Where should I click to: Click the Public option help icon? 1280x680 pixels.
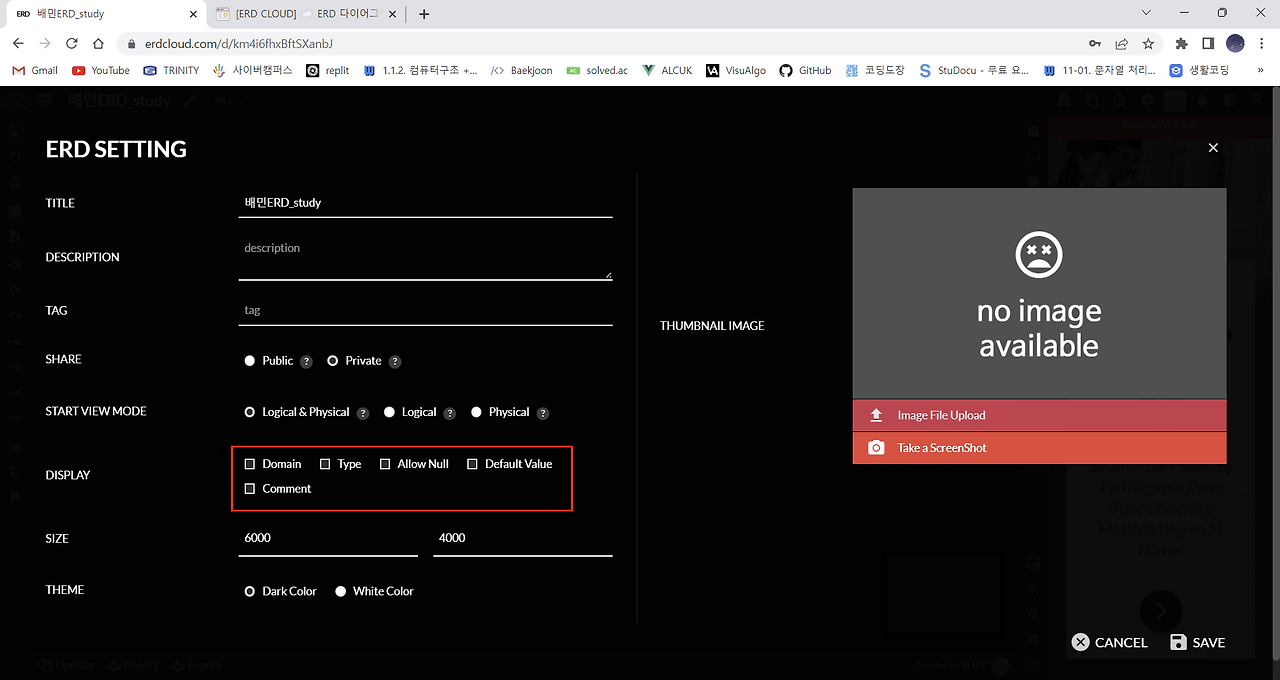pos(306,362)
